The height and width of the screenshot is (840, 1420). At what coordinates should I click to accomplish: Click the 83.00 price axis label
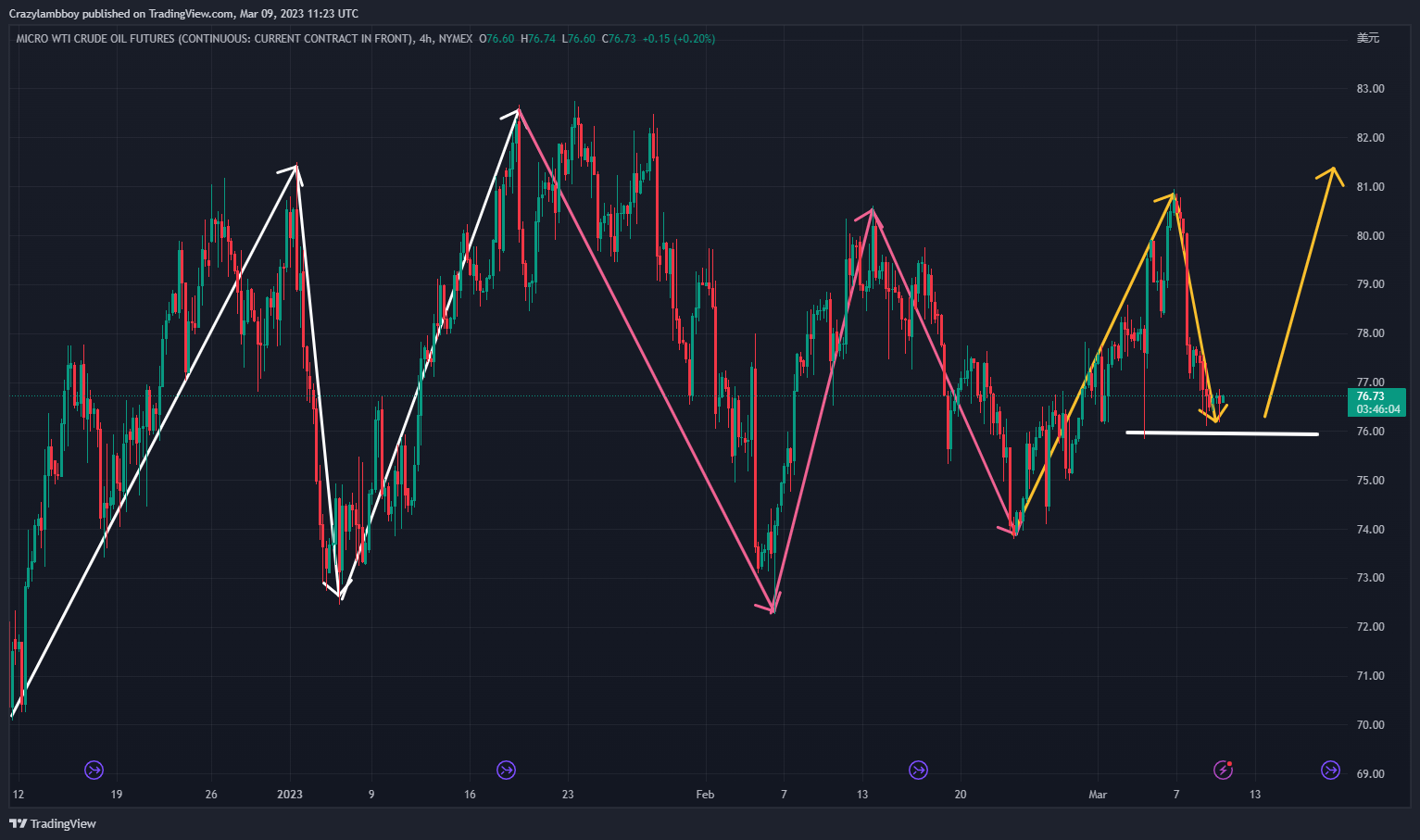(x=1370, y=89)
